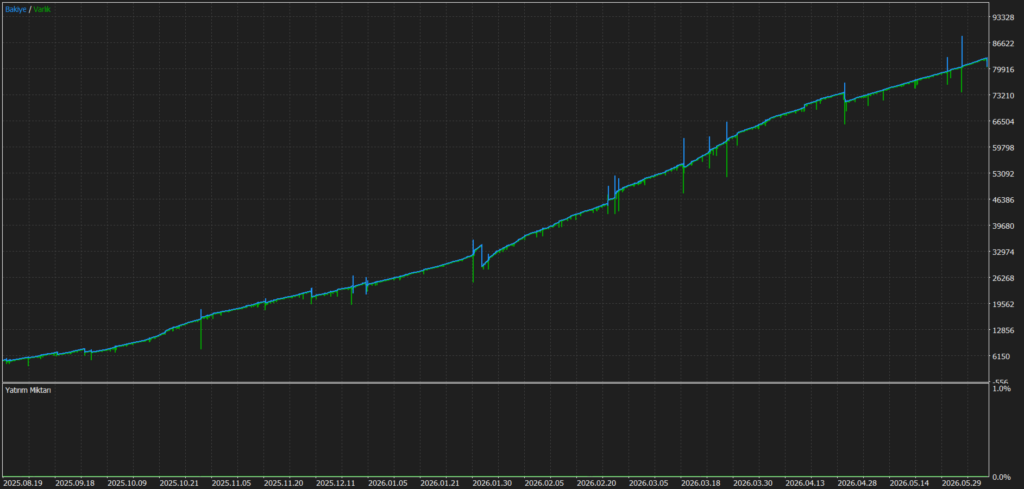Click the 1.0% label on the lower panel
The width and height of the screenshot is (1024, 489).
(1001, 388)
